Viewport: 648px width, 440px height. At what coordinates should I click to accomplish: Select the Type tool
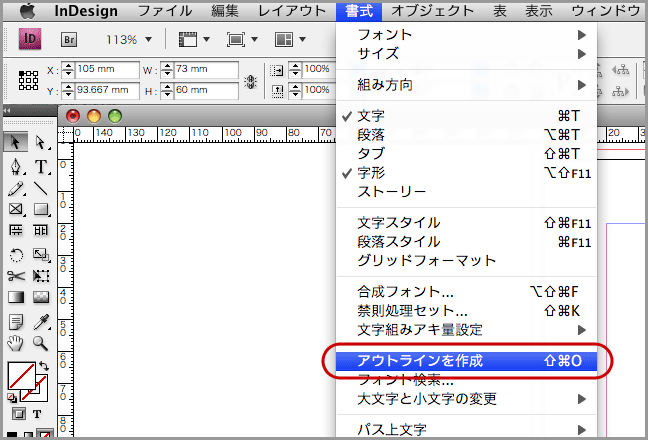pos(41,166)
